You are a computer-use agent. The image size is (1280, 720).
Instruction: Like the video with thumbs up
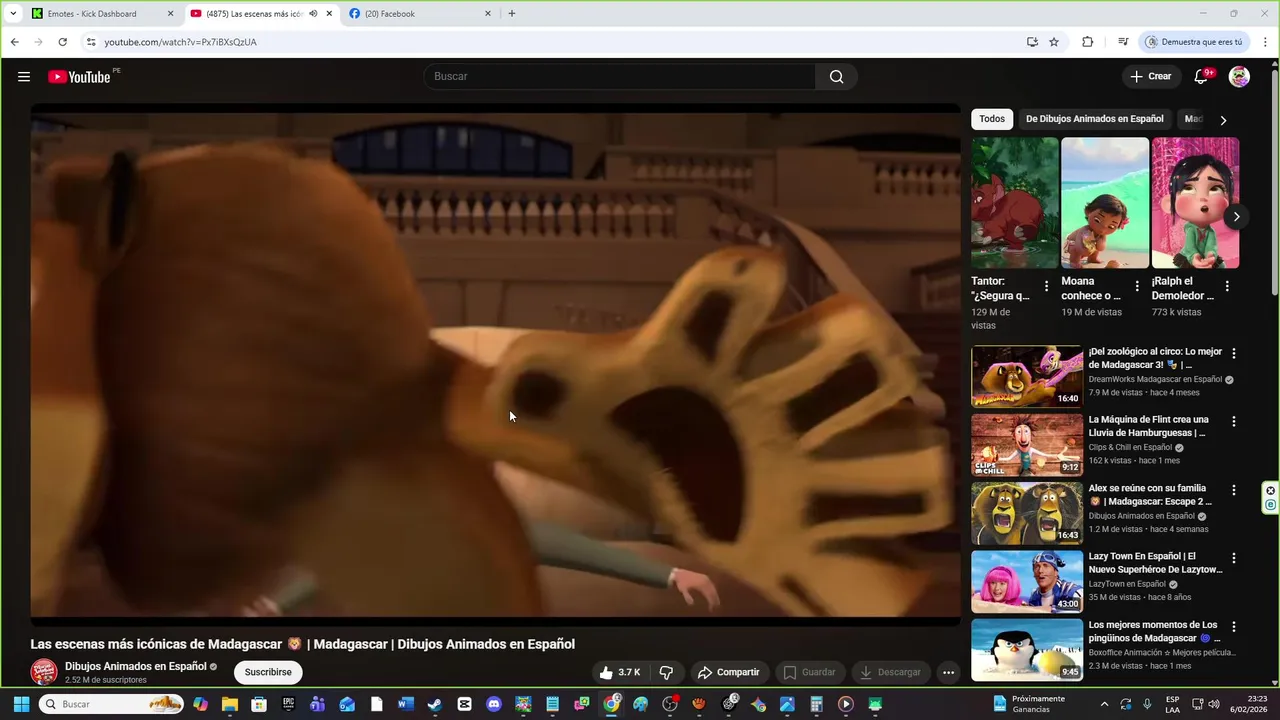620,672
